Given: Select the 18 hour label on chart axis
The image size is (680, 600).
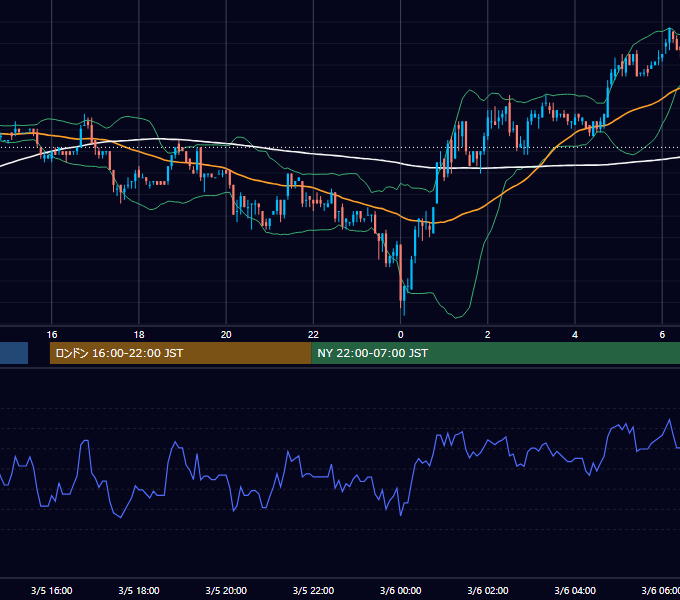Looking at the screenshot, I should [x=139, y=334].
